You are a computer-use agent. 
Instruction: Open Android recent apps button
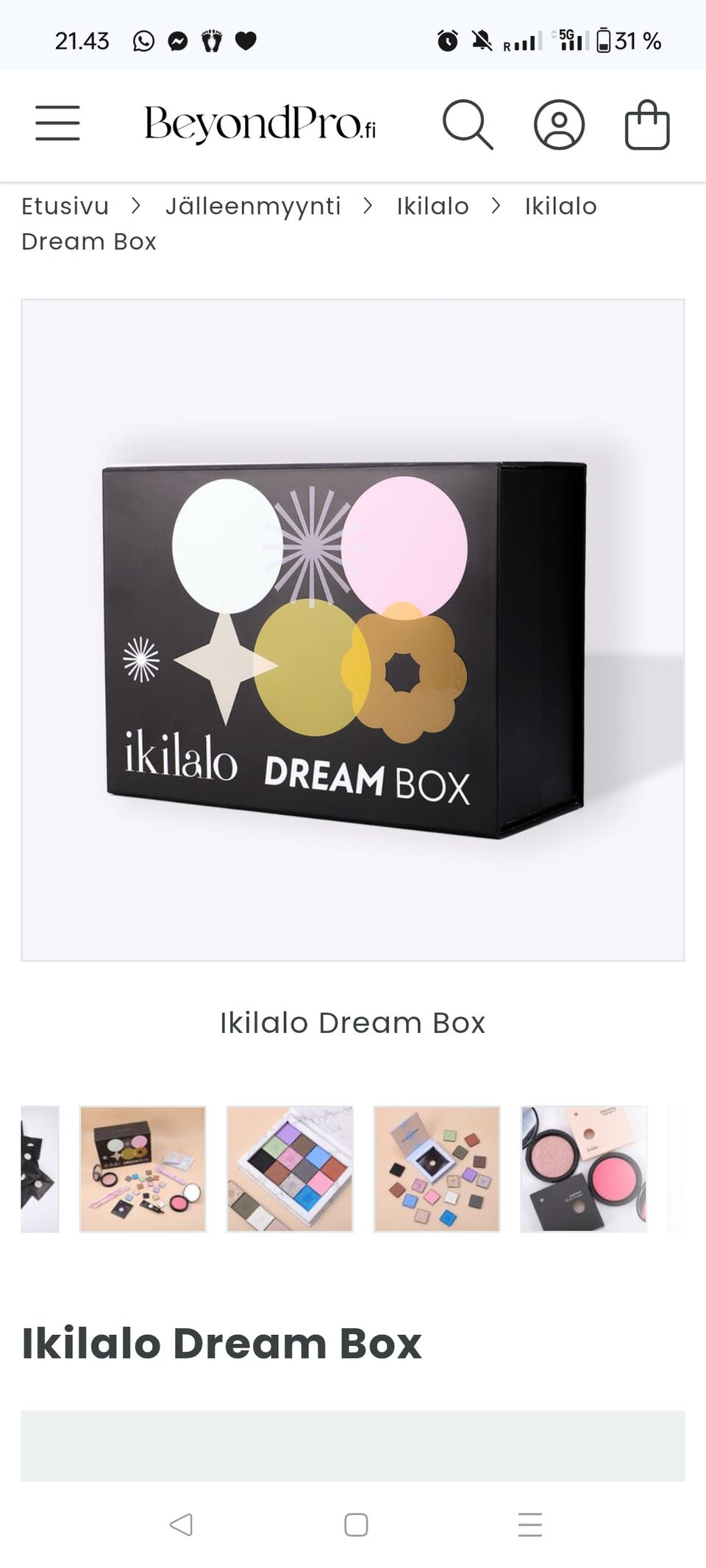530,1525
